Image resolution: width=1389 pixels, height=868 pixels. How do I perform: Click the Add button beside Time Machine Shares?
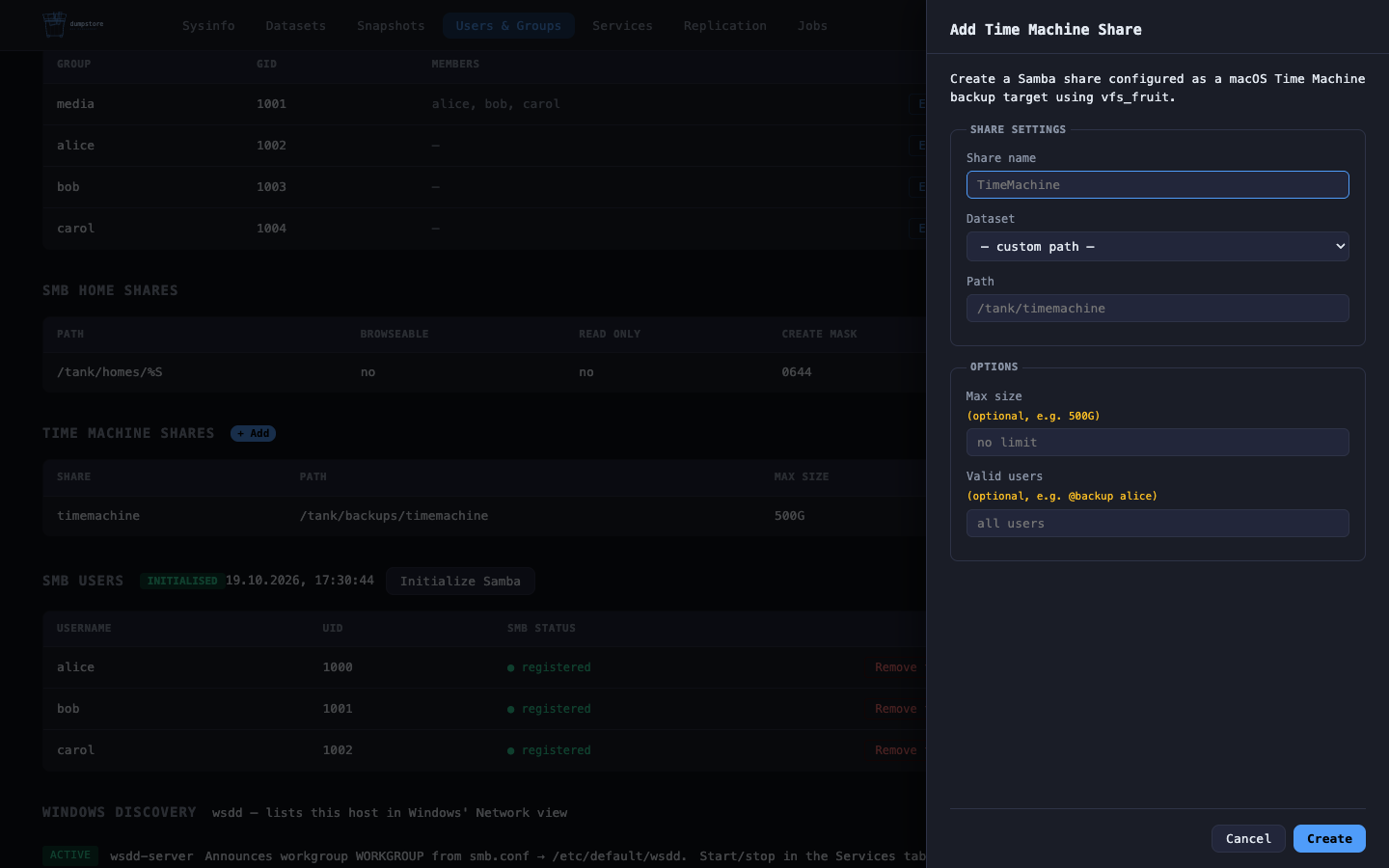pos(253,434)
